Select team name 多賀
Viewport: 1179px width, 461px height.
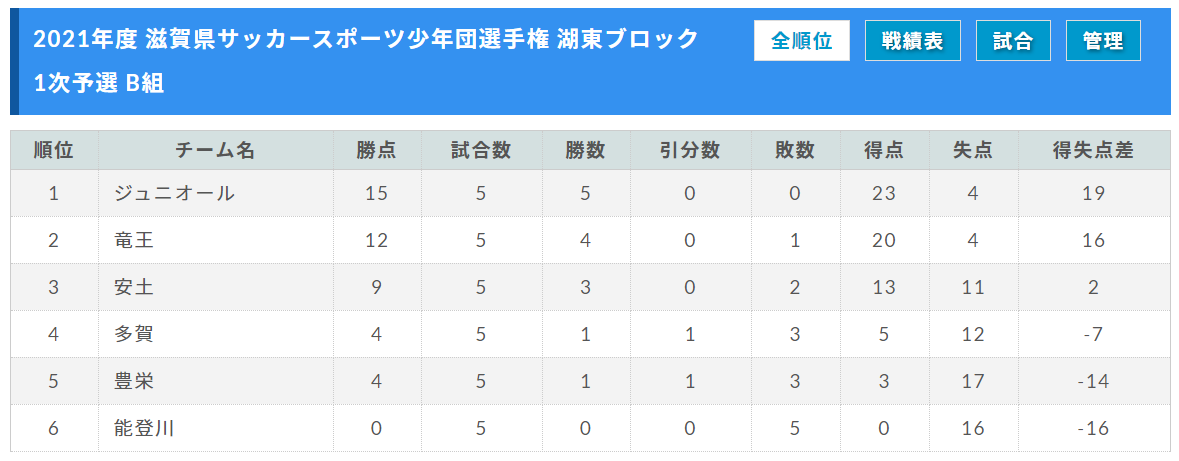(134, 334)
